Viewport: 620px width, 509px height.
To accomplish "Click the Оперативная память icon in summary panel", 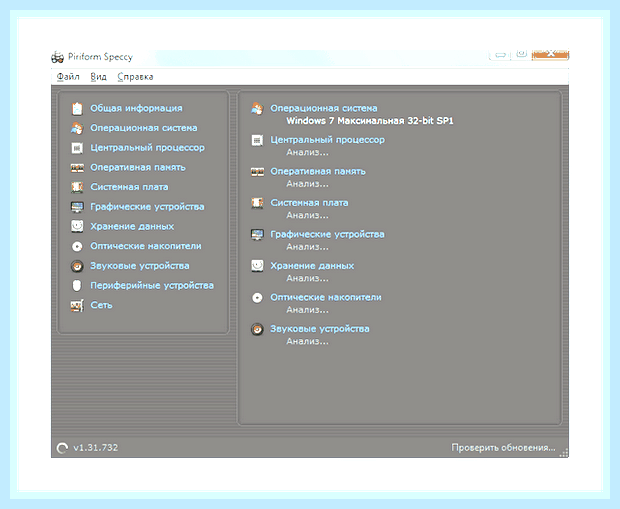I will click(x=257, y=172).
